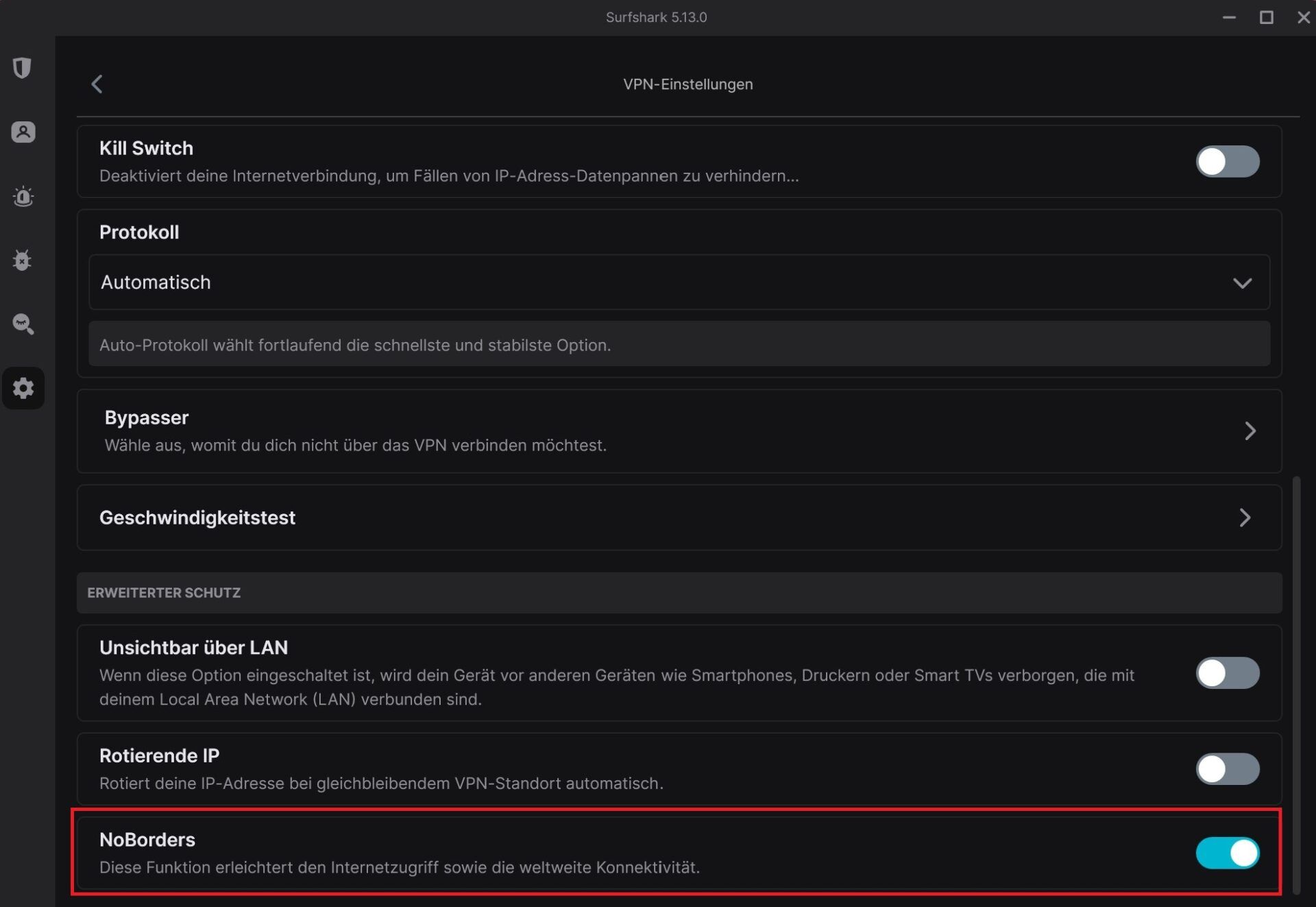The width and height of the screenshot is (1316, 907).
Task: Click the NoBorders heading
Action: point(147,840)
